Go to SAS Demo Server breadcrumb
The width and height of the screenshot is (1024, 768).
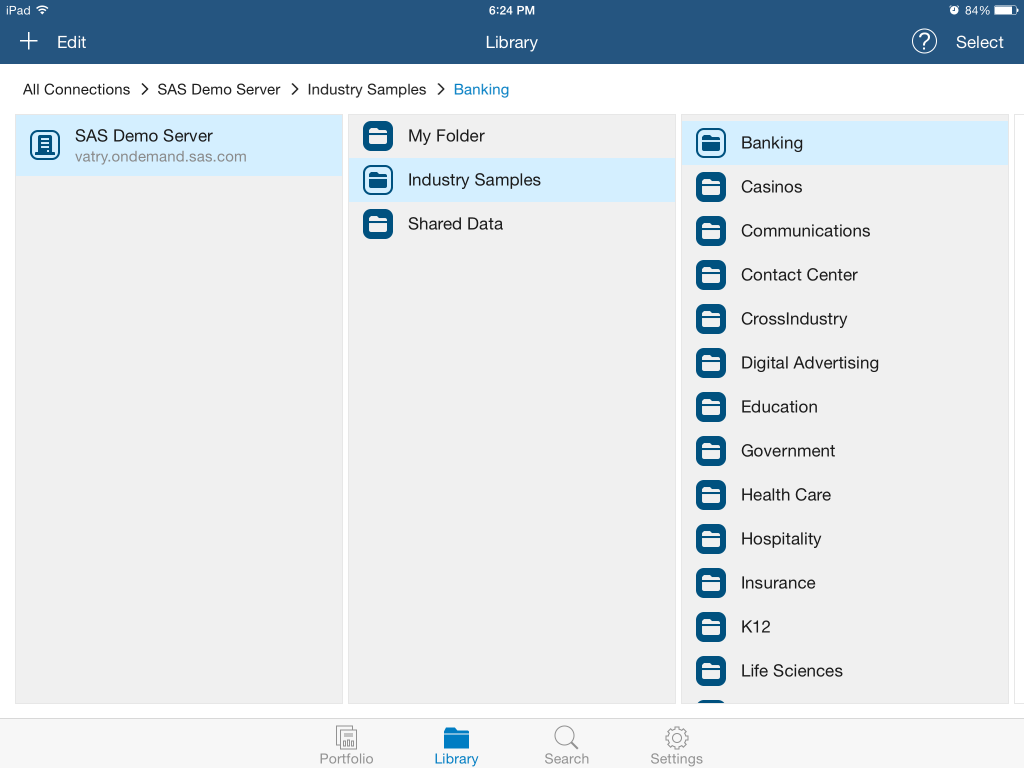(x=219, y=89)
